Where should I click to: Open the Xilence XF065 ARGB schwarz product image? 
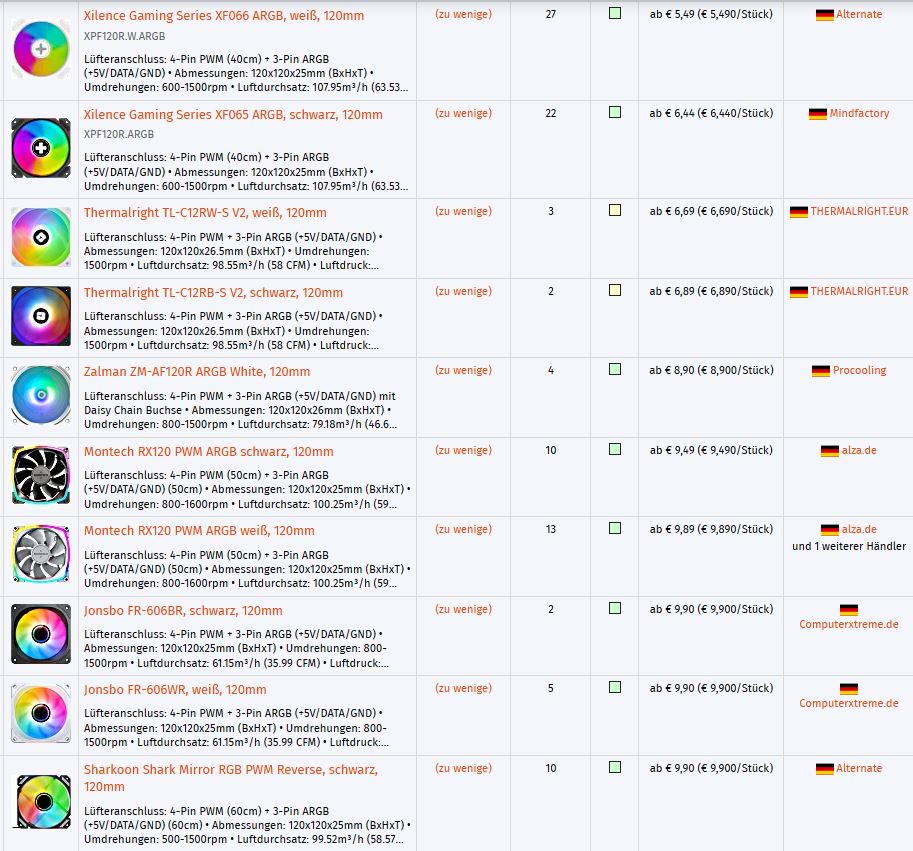(x=41, y=148)
